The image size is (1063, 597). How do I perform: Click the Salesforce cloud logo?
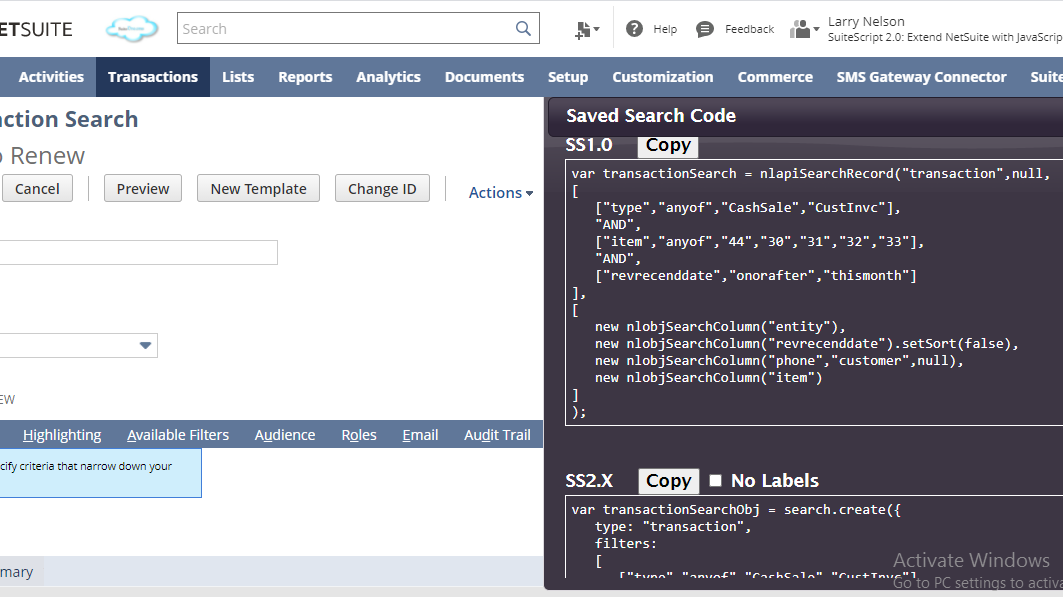click(132, 29)
